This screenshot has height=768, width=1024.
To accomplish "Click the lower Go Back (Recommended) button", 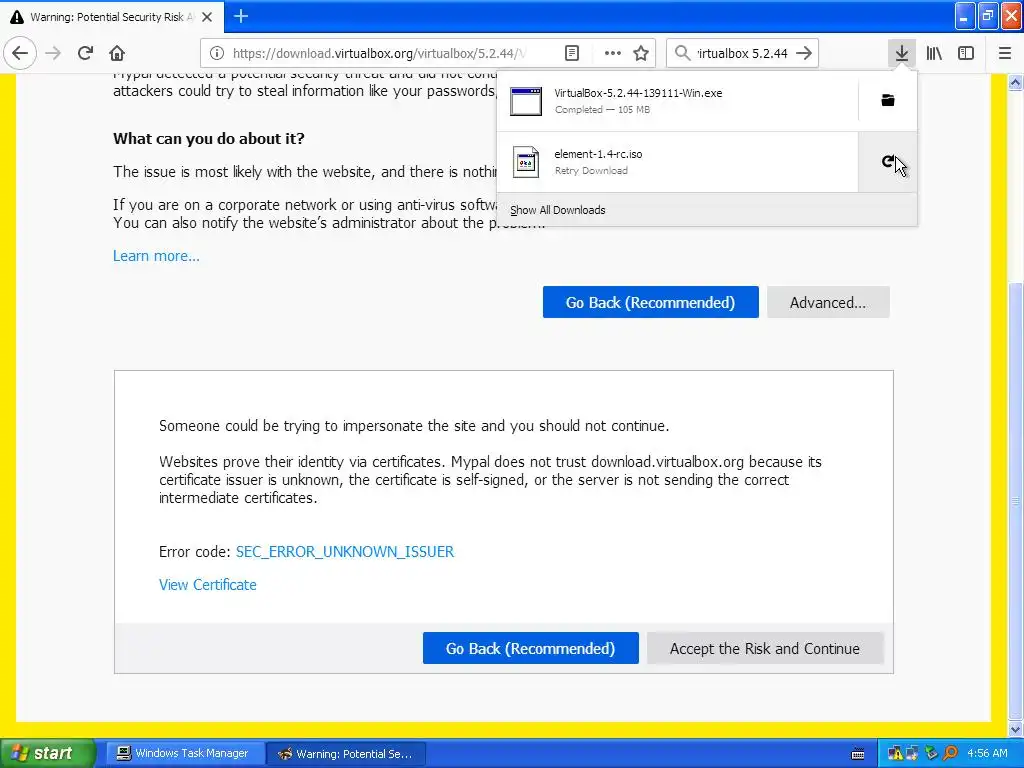I will coord(530,648).
